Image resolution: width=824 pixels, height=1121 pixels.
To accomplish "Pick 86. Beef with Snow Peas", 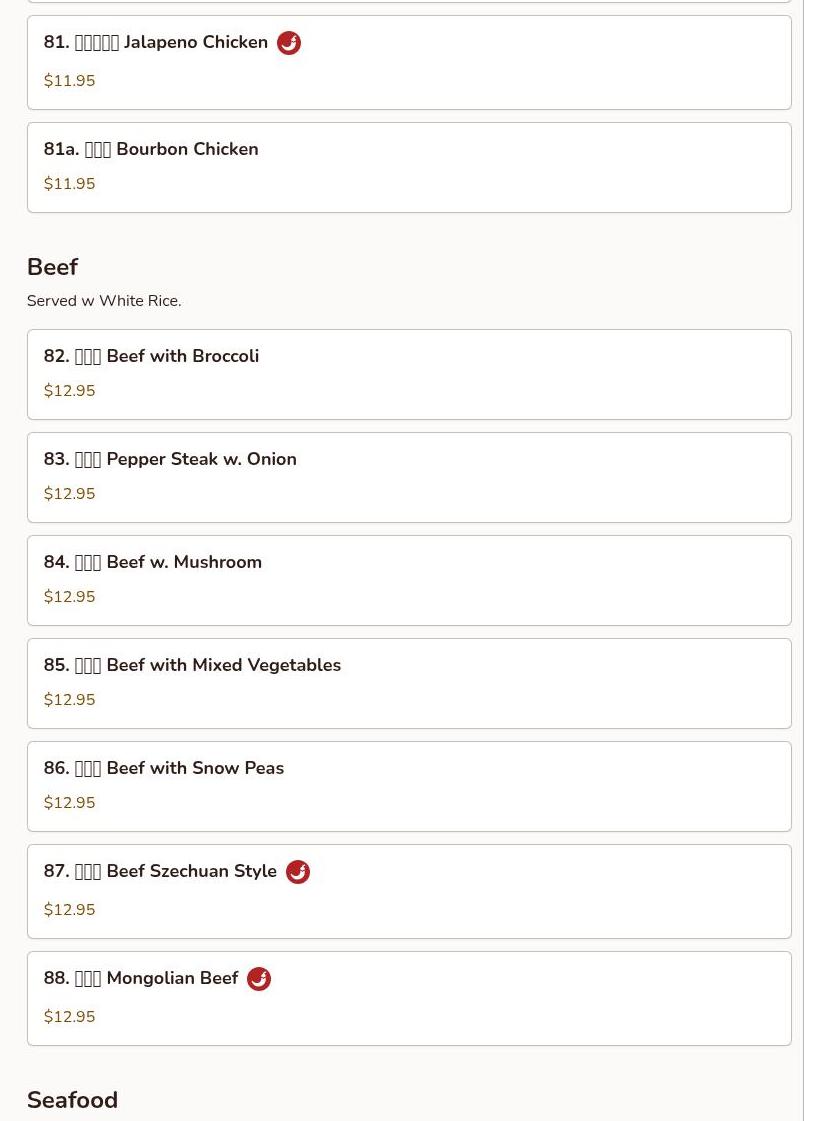I will (x=408, y=786).
